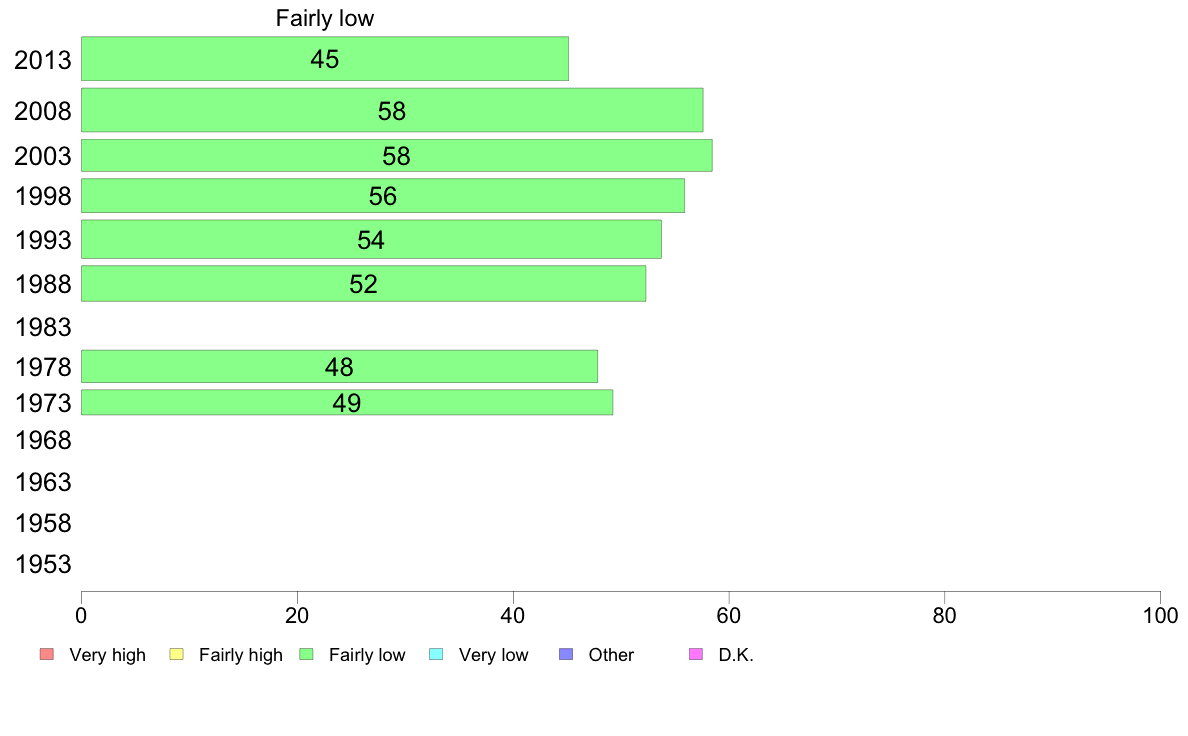1188x736 pixels.
Task: Select the 2008 bar showing 58
Action: click(392, 110)
